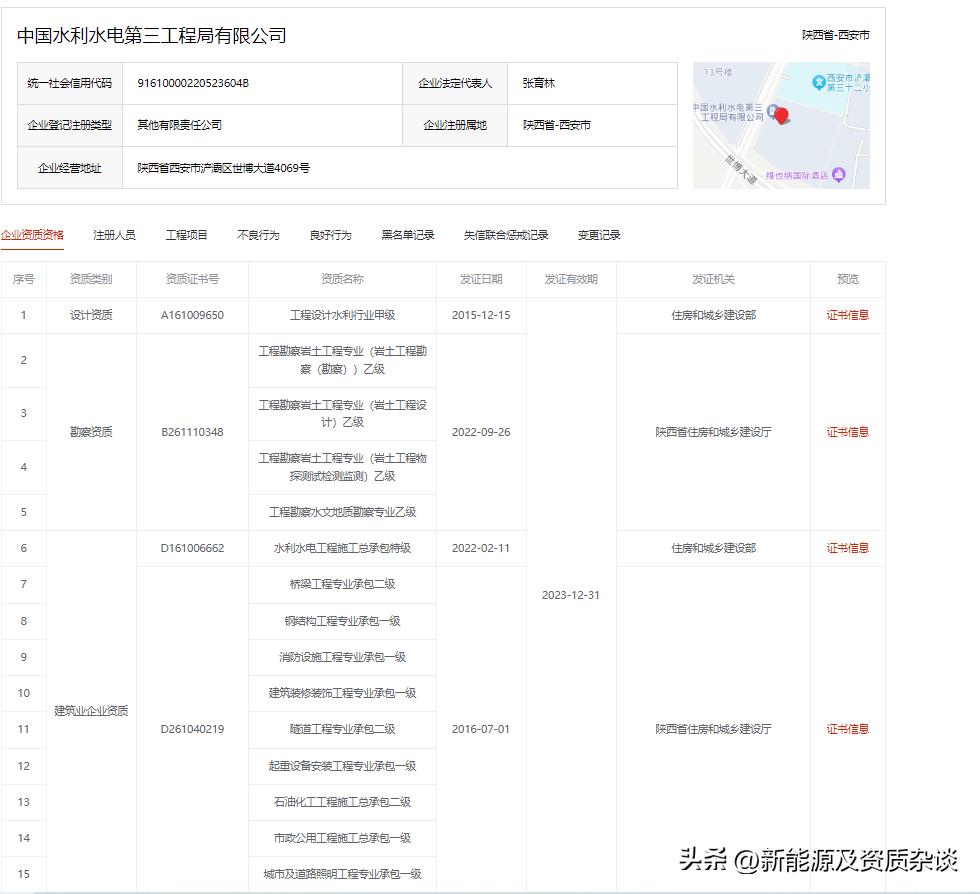View the 变更记录 tab
The width and height of the screenshot is (980, 894).
tap(598, 234)
